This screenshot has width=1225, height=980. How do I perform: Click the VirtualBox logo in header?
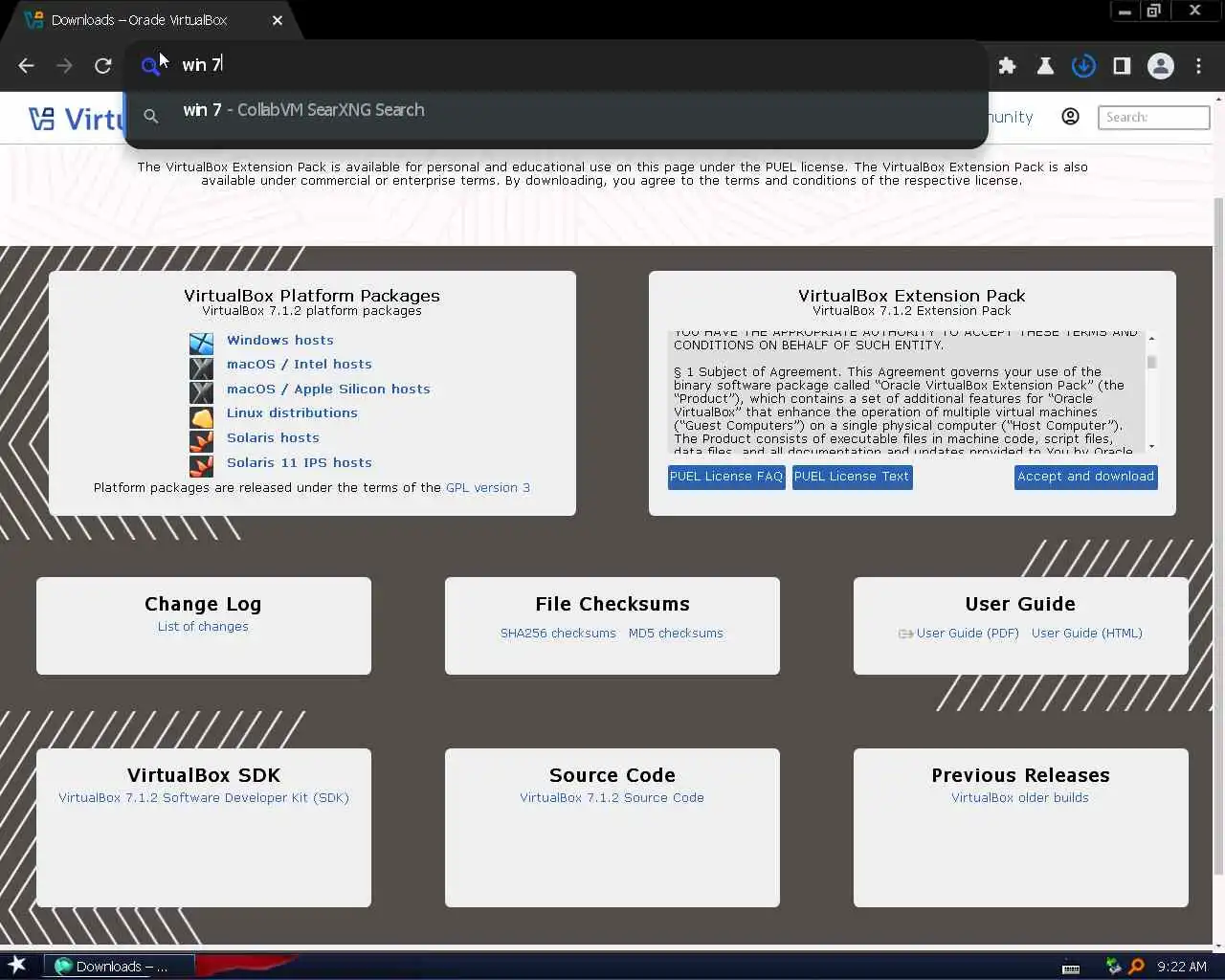(x=77, y=119)
